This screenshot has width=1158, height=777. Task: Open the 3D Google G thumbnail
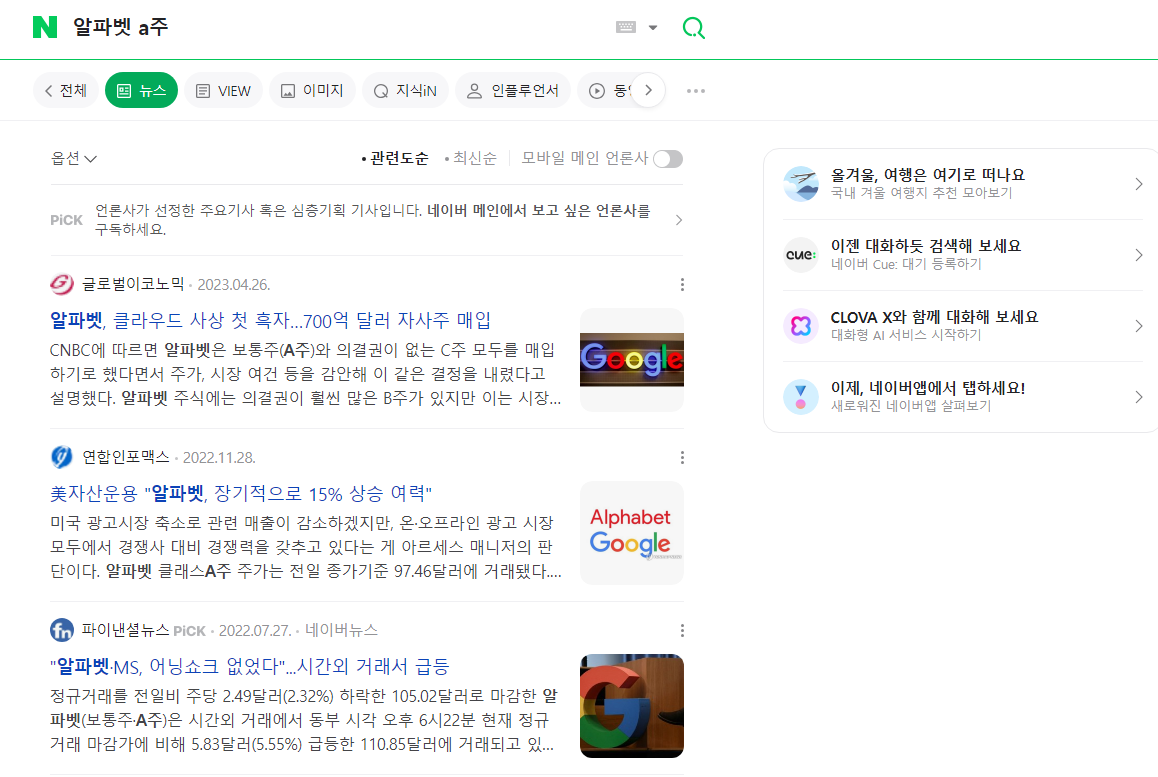[x=631, y=705]
